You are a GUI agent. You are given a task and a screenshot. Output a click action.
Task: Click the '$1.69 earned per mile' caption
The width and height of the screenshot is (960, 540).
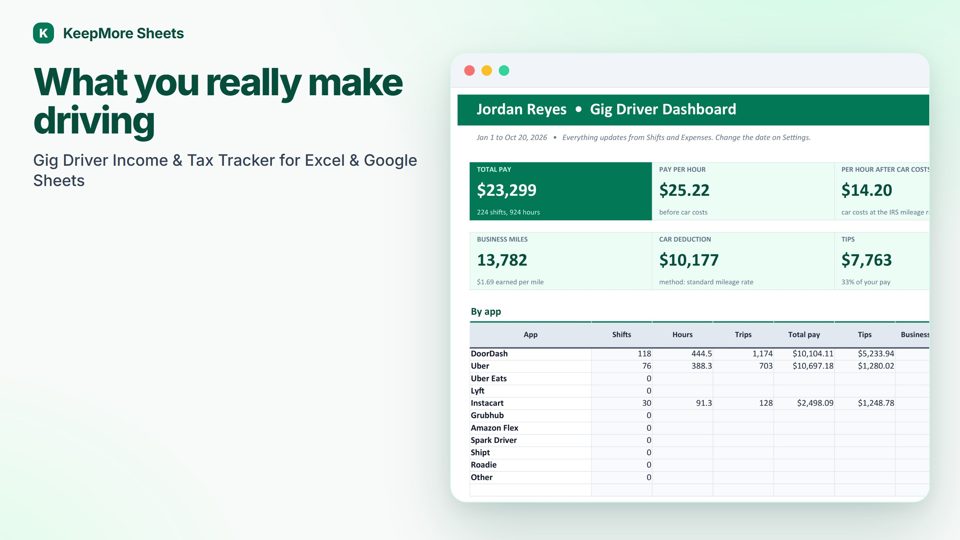510,282
